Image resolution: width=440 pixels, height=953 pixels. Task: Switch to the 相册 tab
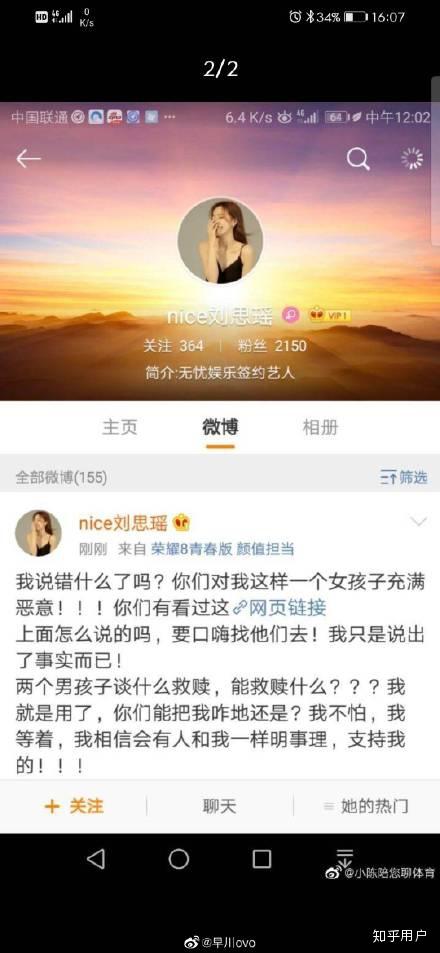point(320,428)
